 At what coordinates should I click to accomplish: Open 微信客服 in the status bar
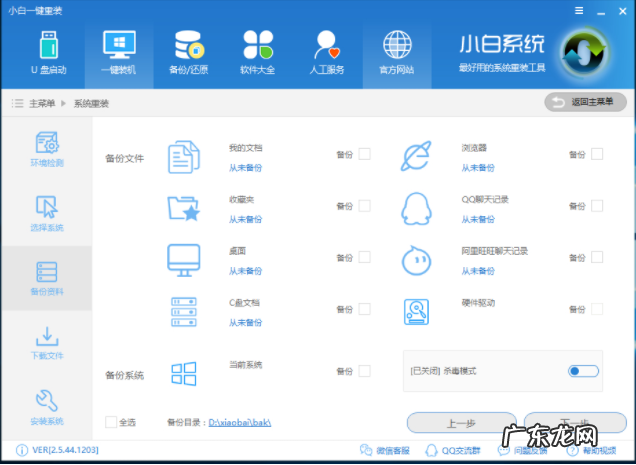[x=385, y=450]
